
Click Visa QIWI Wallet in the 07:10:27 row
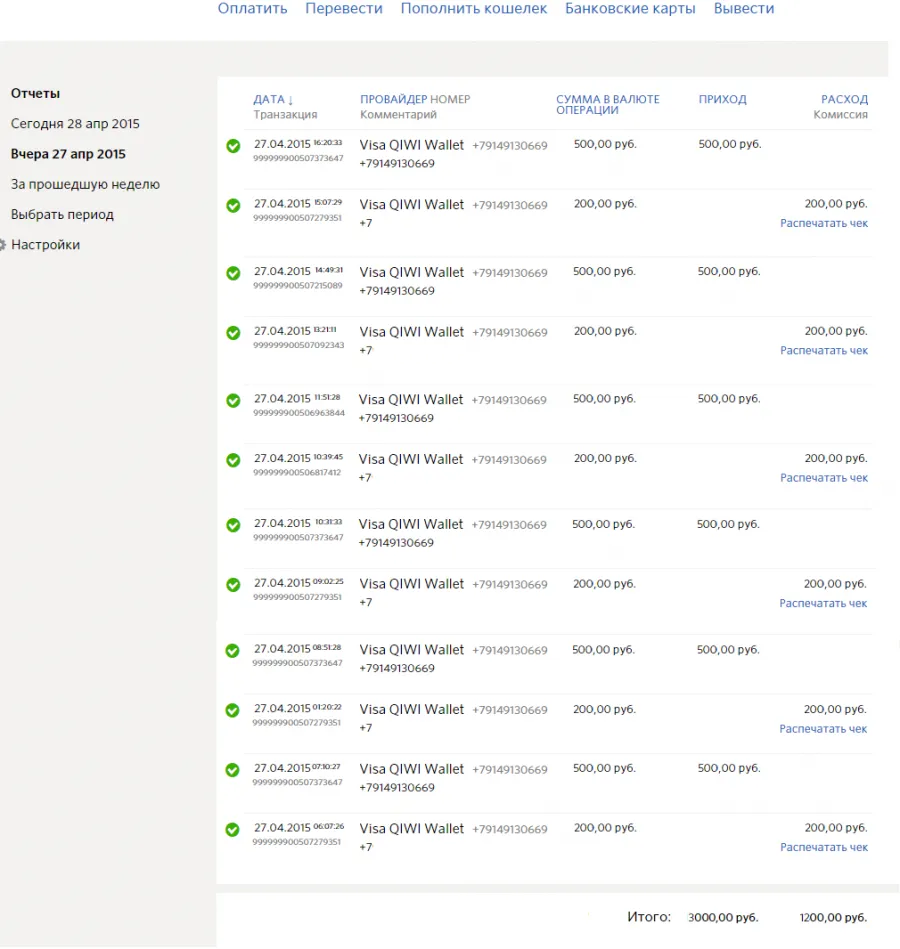(412, 769)
